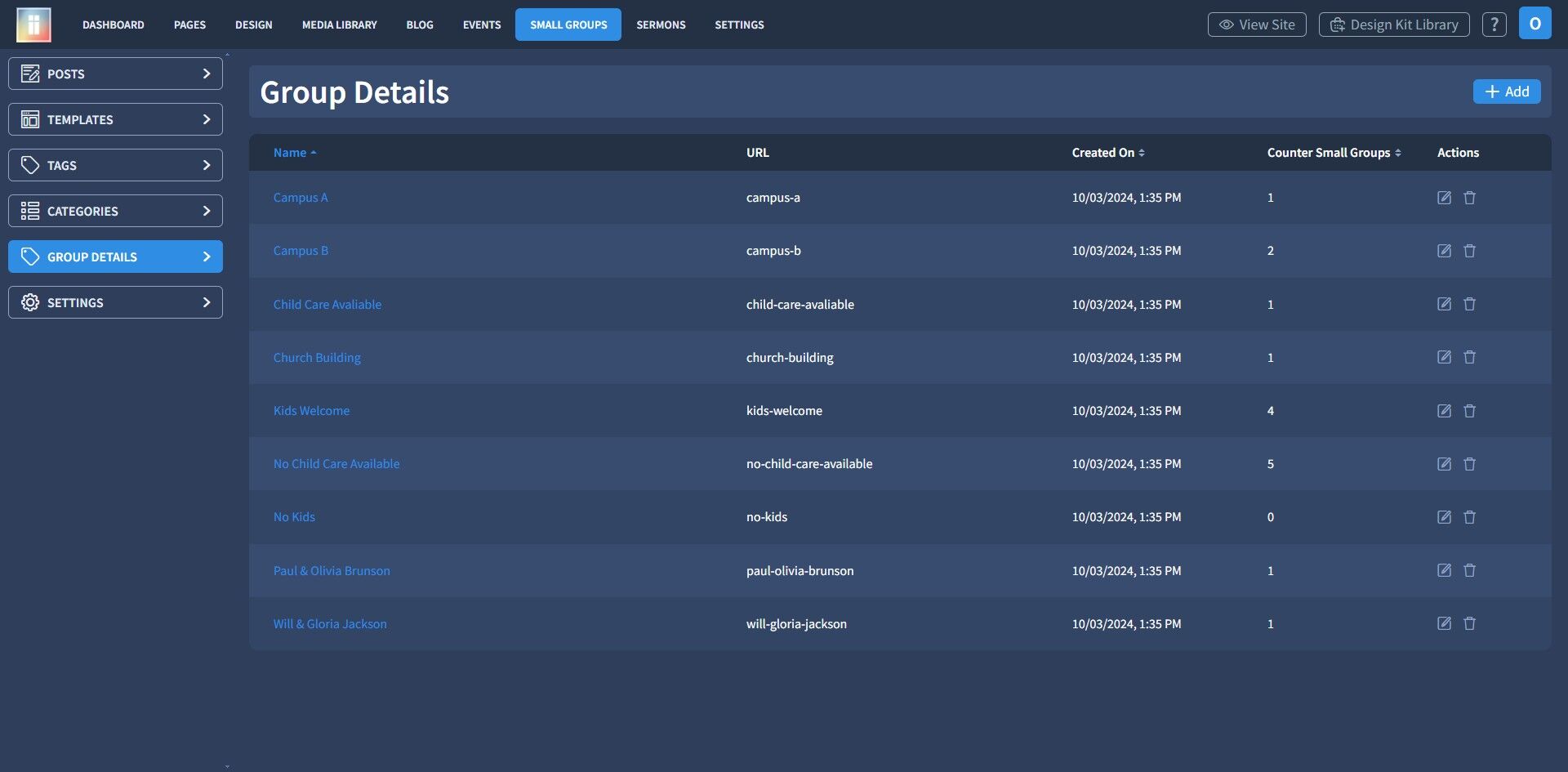Open the help question mark icon
The image size is (1568, 772).
pyautogui.click(x=1494, y=25)
